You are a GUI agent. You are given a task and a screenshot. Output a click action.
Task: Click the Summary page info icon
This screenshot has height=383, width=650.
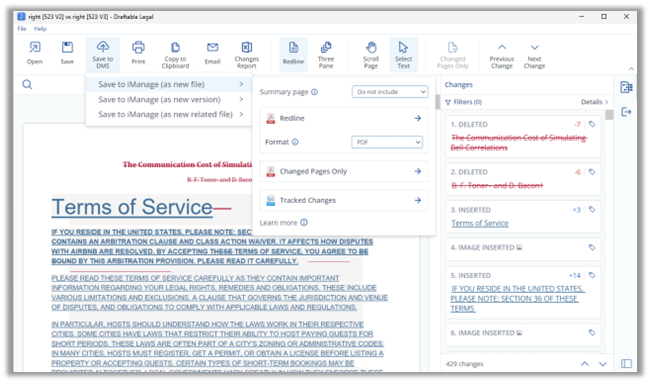tap(315, 92)
